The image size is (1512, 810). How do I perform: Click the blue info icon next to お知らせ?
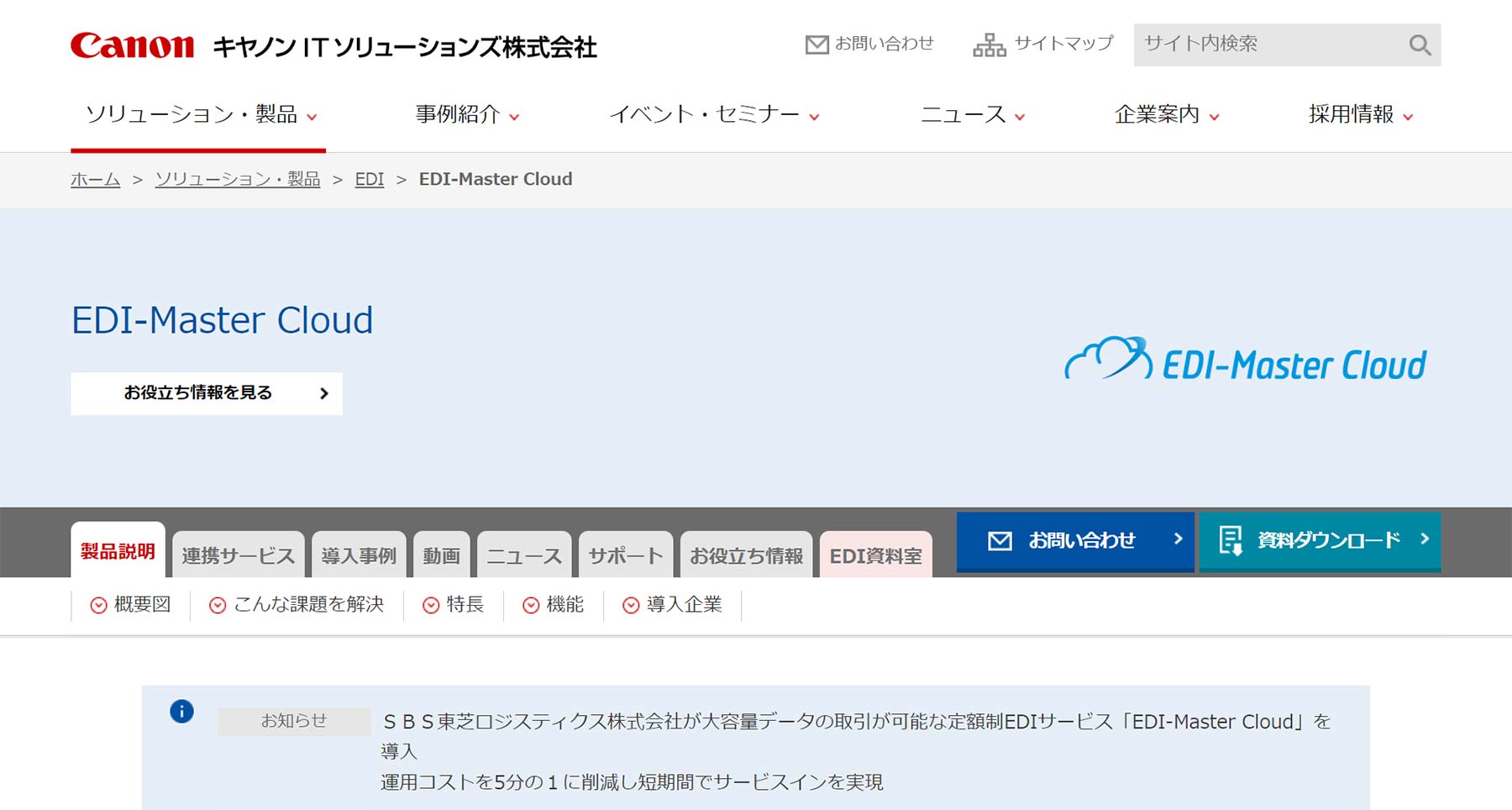click(181, 712)
